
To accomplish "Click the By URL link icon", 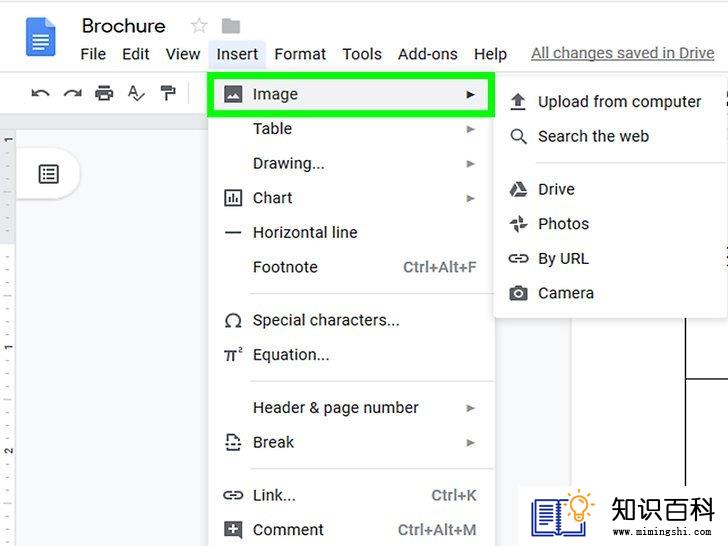I will pos(518,259).
